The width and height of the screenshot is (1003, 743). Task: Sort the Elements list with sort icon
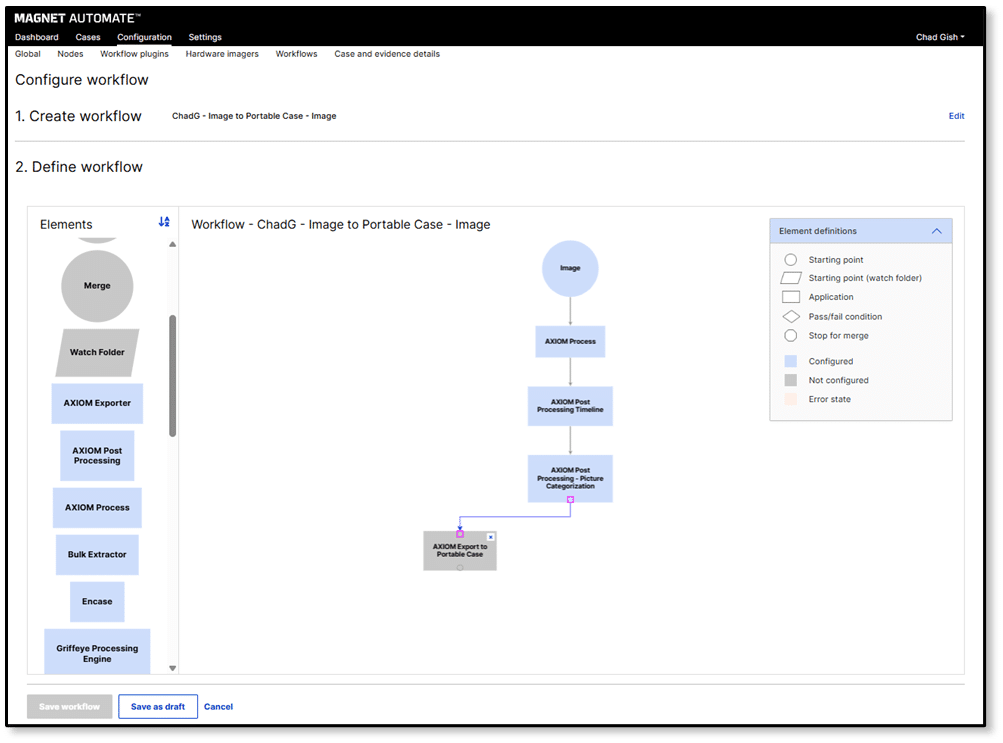pos(164,222)
